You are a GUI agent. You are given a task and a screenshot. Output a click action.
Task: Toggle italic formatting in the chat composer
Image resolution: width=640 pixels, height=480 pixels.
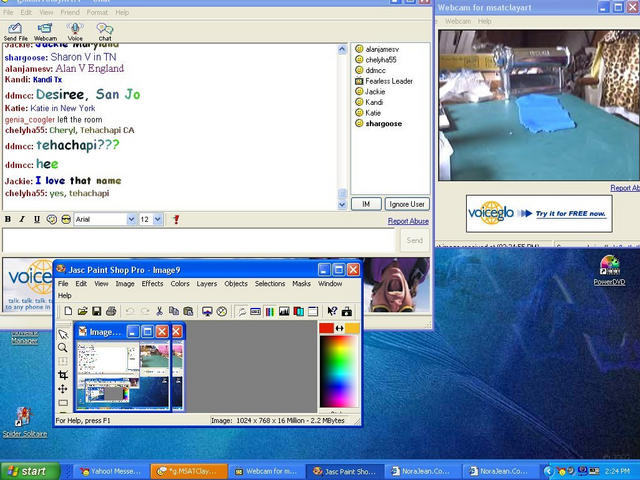coord(22,219)
